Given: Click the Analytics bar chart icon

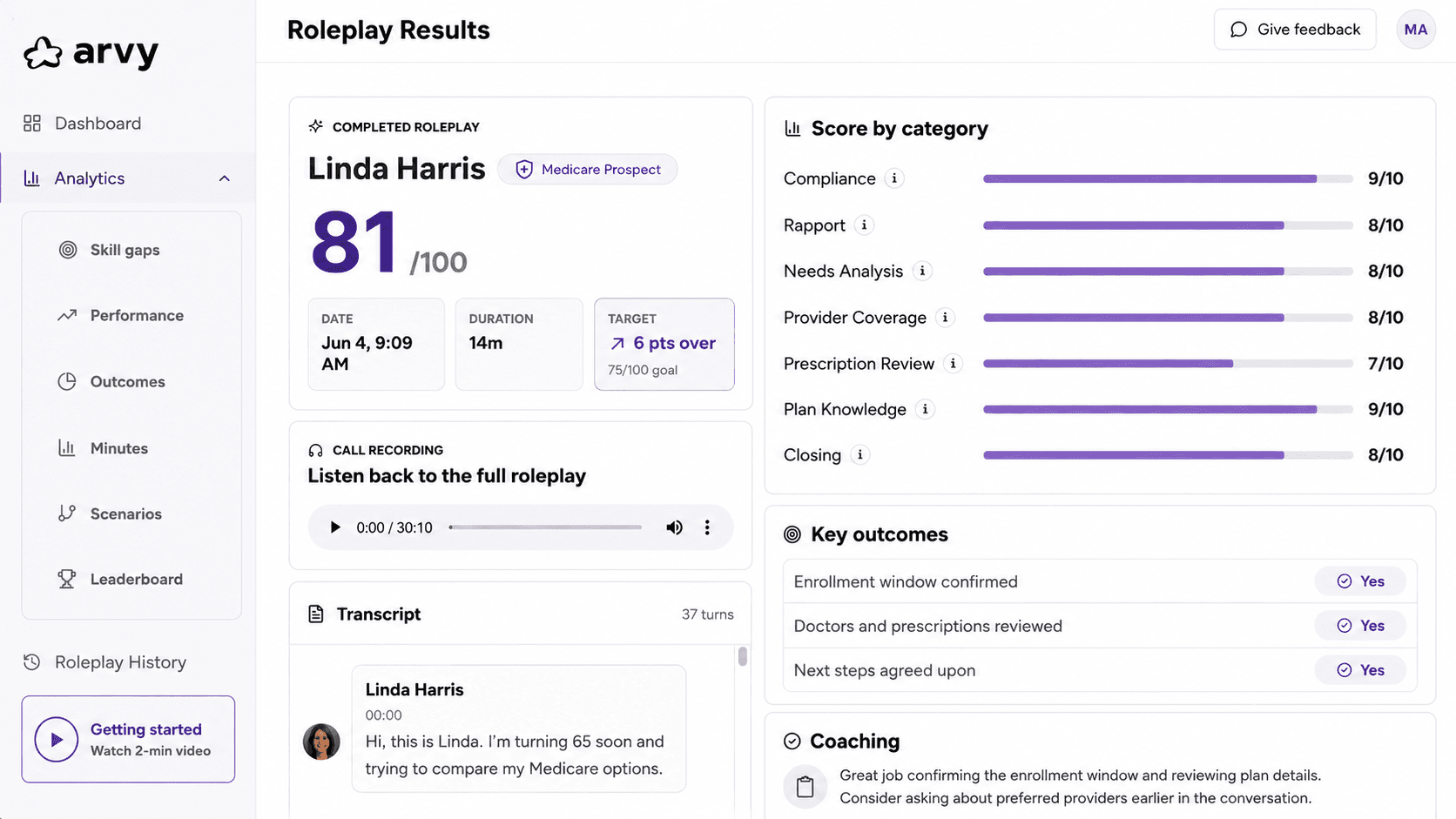Looking at the screenshot, I should 32,178.
